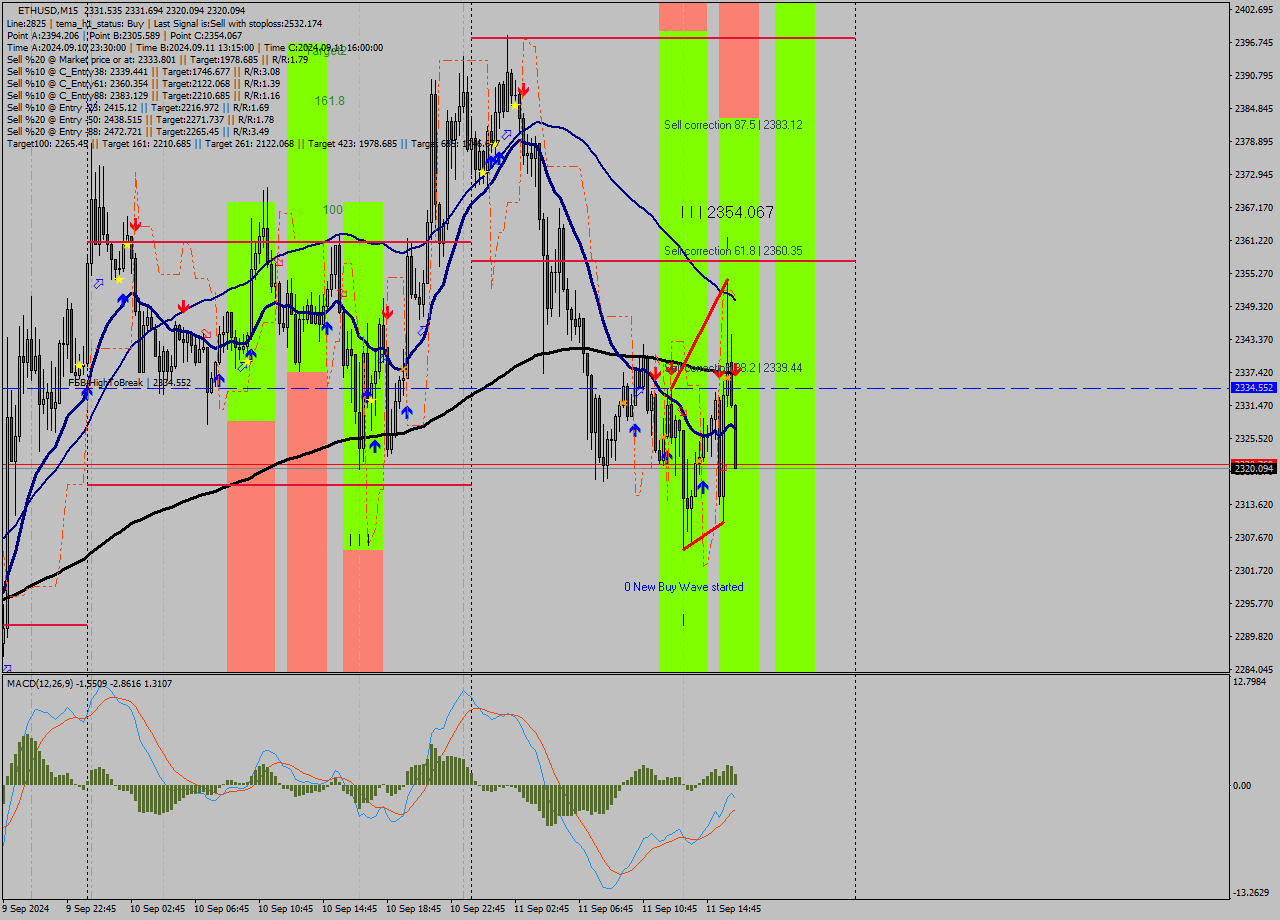Click the '10 Sep 02:45' time axis label
Image resolution: width=1280 pixels, height=920 pixels.
tap(158, 909)
